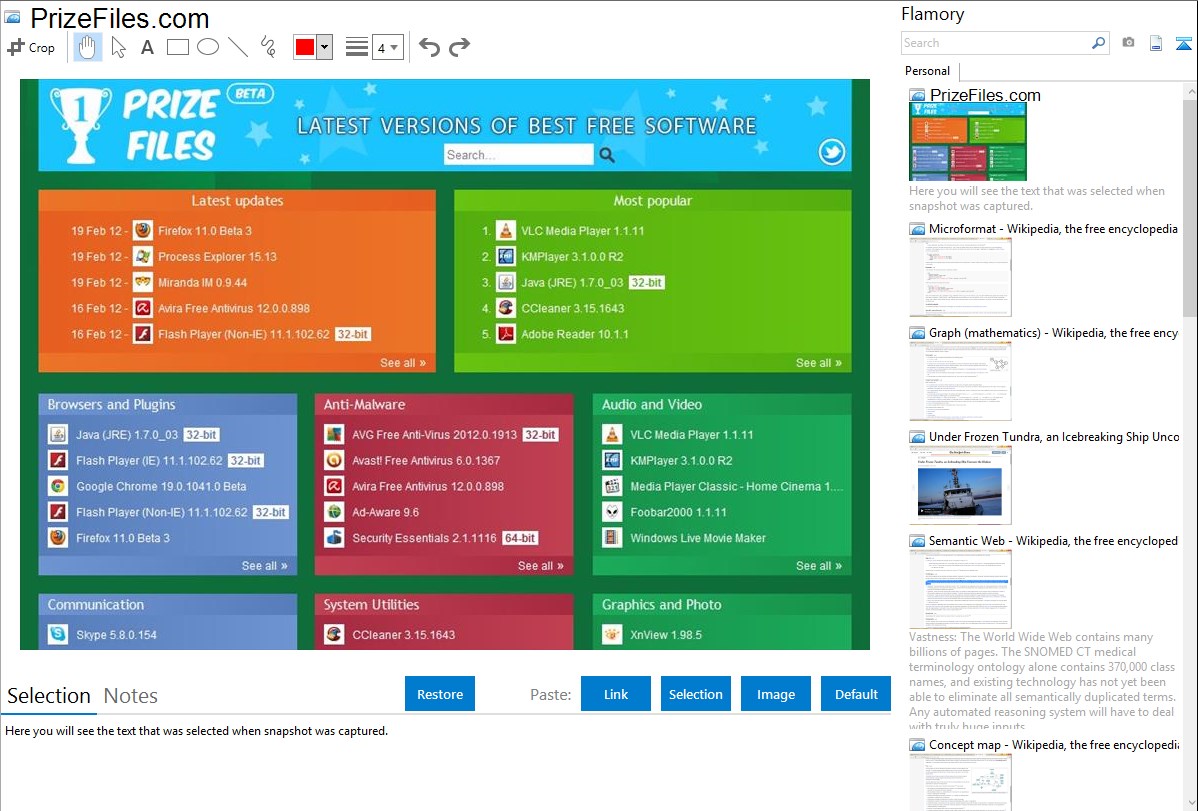Click the website search magnifier icon
This screenshot has height=811, width=1198.
[607, 155]
